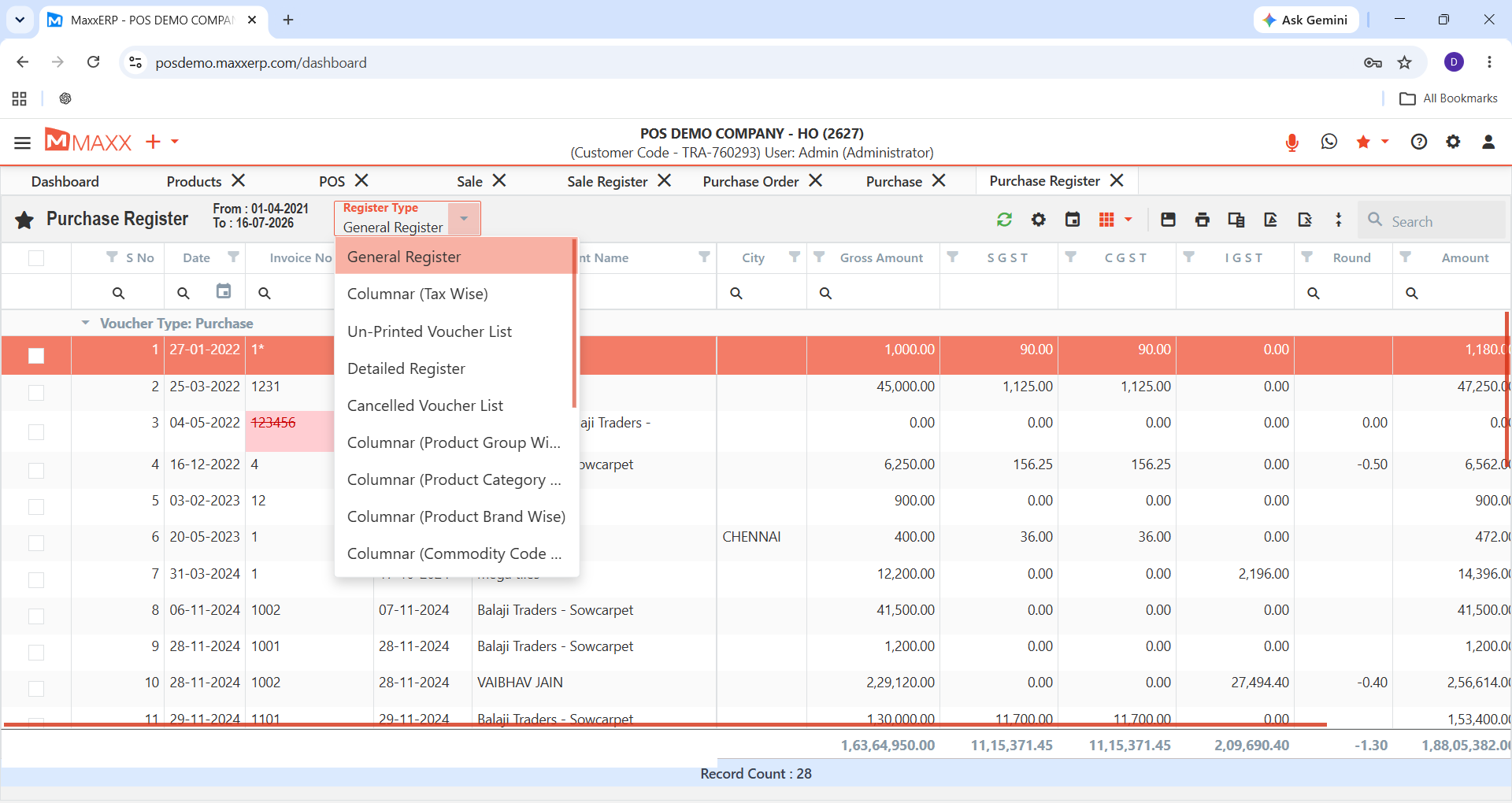Tick the checkbox for row 2
The width and height of the screenshot is (1512, 803).
pyautogui.click(x=36, y=392)
